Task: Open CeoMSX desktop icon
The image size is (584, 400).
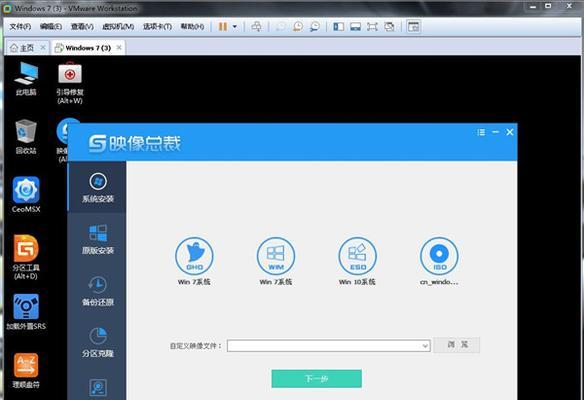Action: (x=26, y=194)
